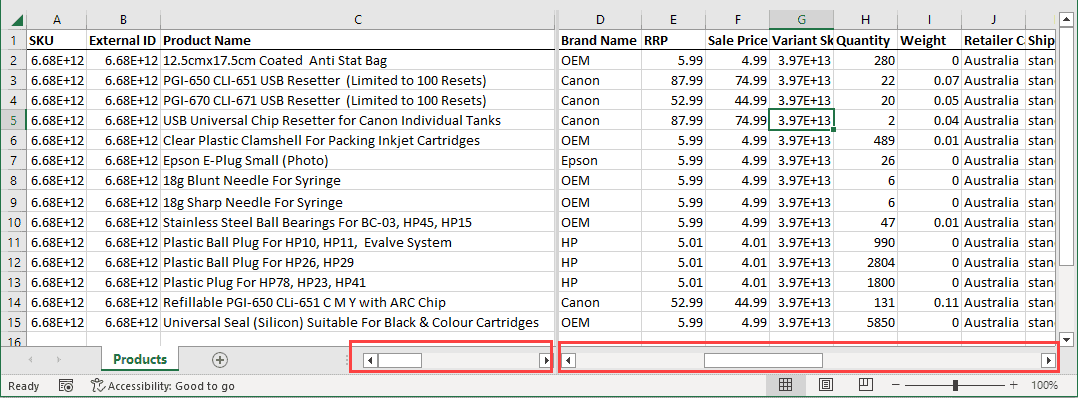Click next sheet navigation arrow
The image size is (1078, 398).
(x=58, y=360)
